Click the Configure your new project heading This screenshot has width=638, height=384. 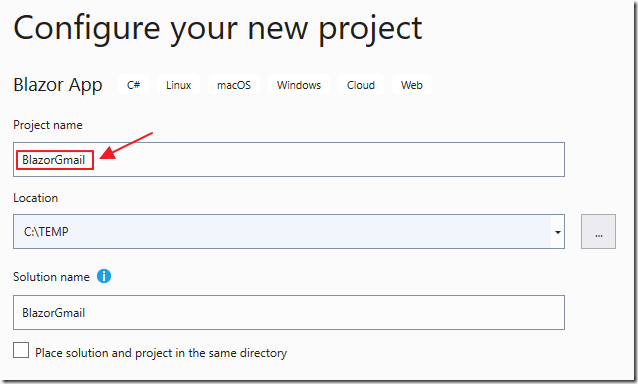pos(218,29)
